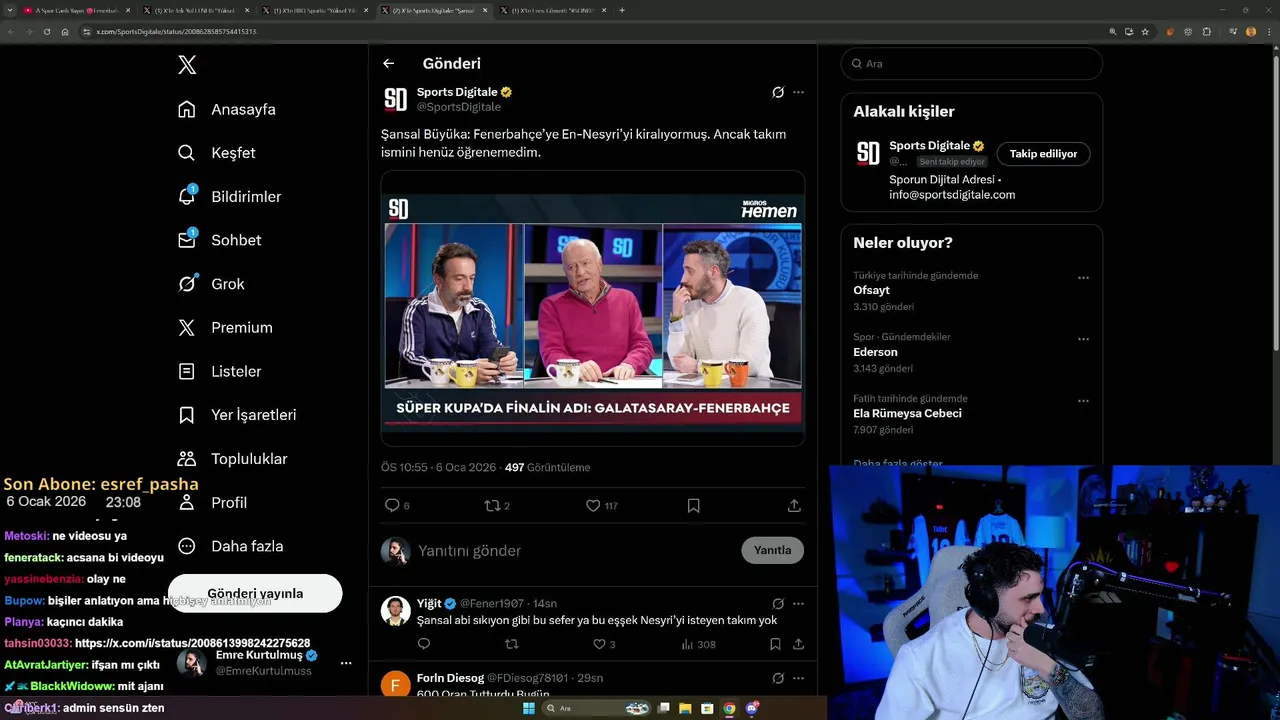1280x720 pixels.
Task: Open the three-dot menu on the Sports Digitale post
Action: pyautogui.click(x=798, y=92)
